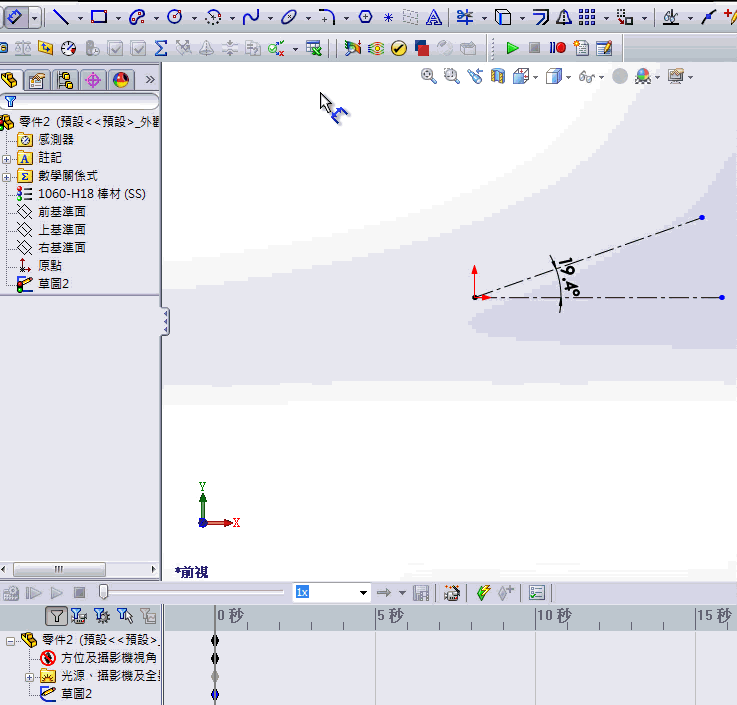This screenshot has height=705, width=737.
Task: Click the animation time slider handle
Action: pos(103,592)
